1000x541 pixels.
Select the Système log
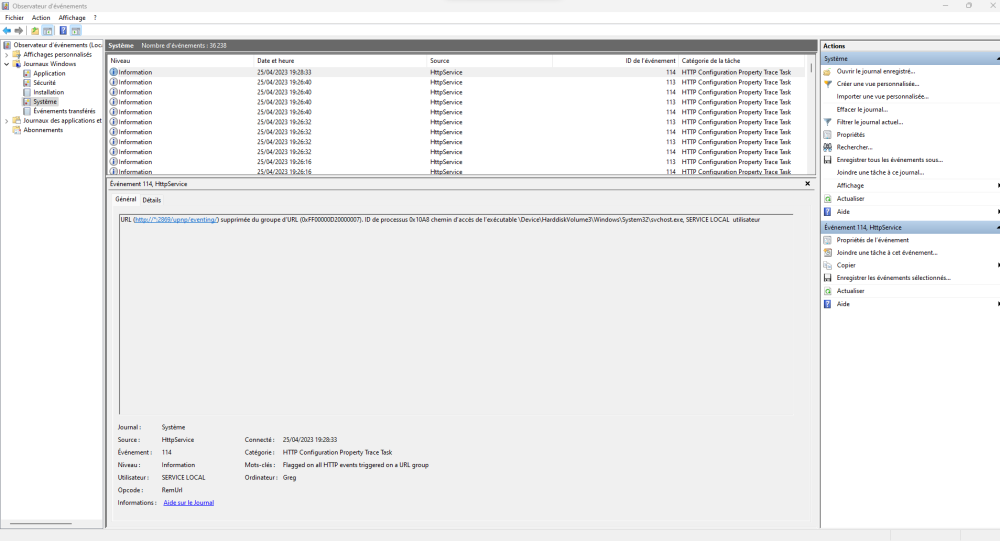[45, 102]
